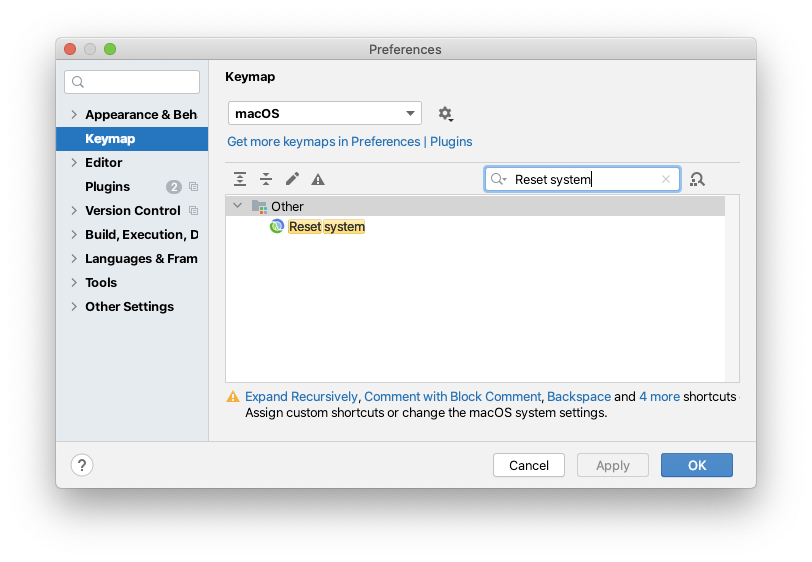Open Find Actions by Shortcut icon
Viewport: 812px width, 562px height.
click(698, 179)
